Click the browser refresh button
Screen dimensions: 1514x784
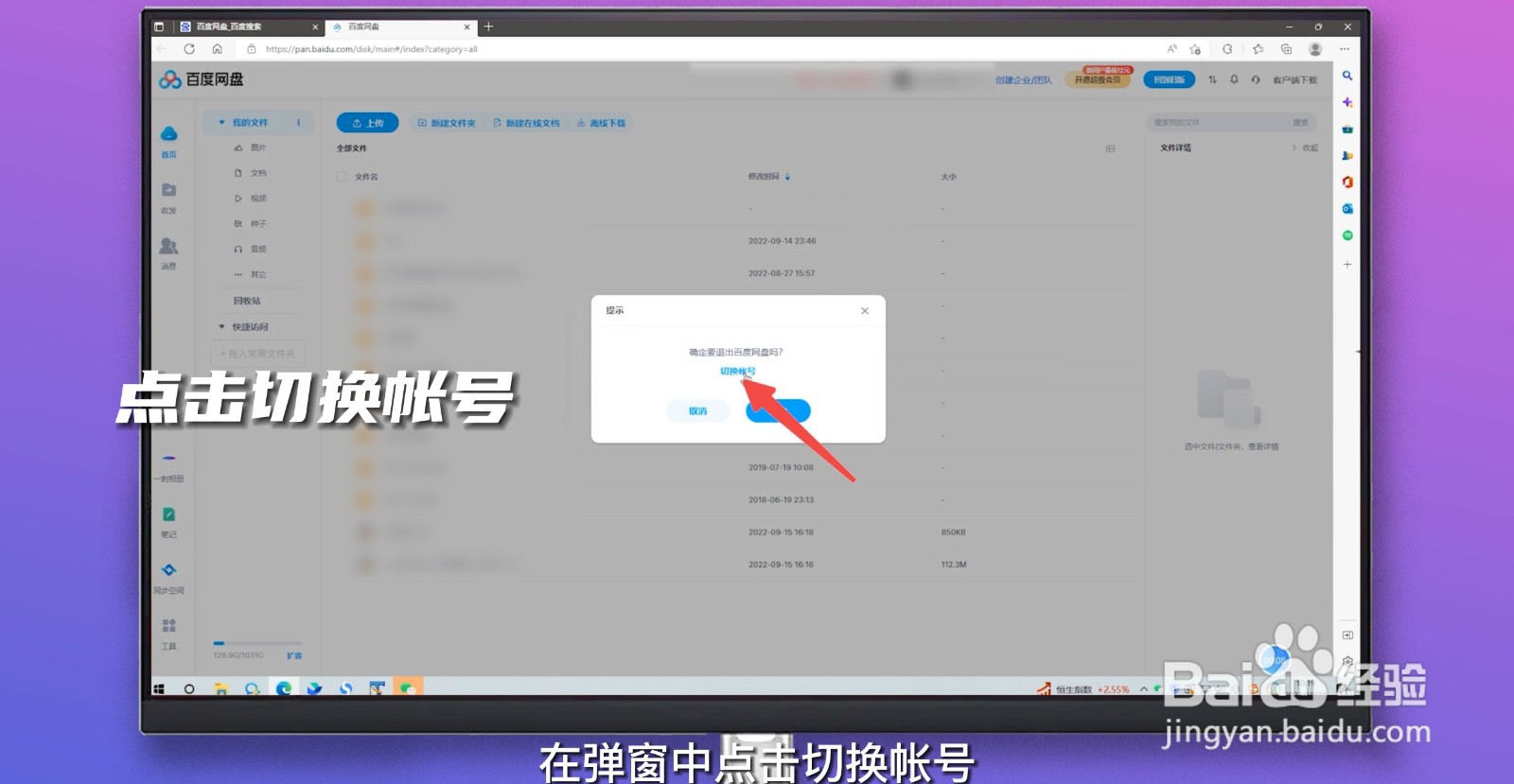189,49
